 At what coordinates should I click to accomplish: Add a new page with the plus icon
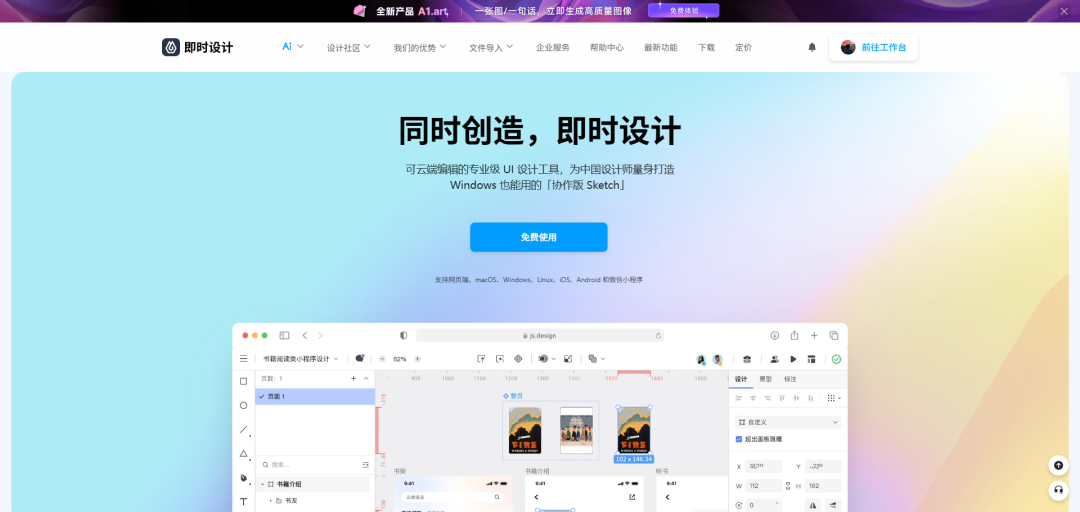coord(353,378)
